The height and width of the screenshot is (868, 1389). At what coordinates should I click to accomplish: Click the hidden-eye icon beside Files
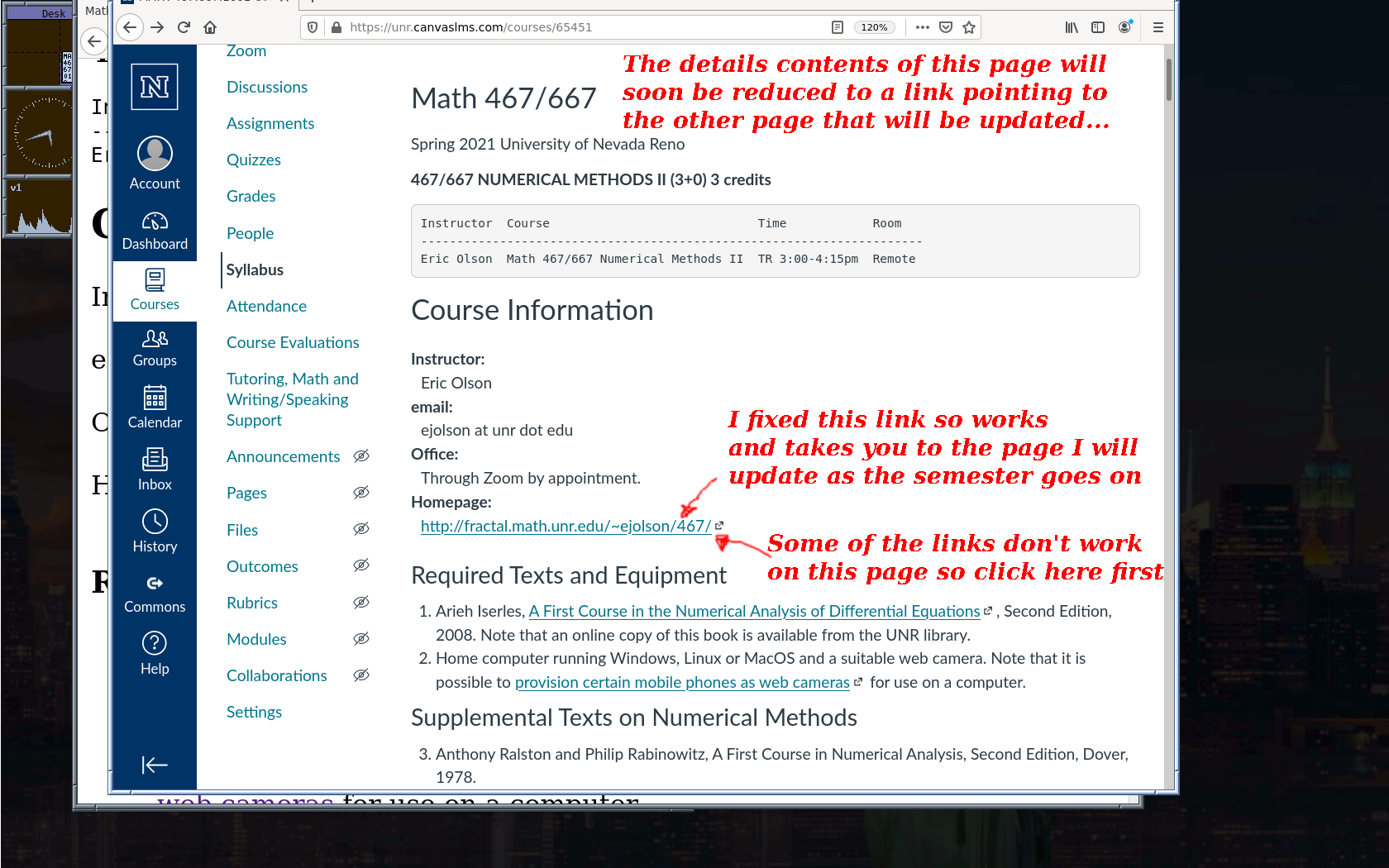[361, 529]
